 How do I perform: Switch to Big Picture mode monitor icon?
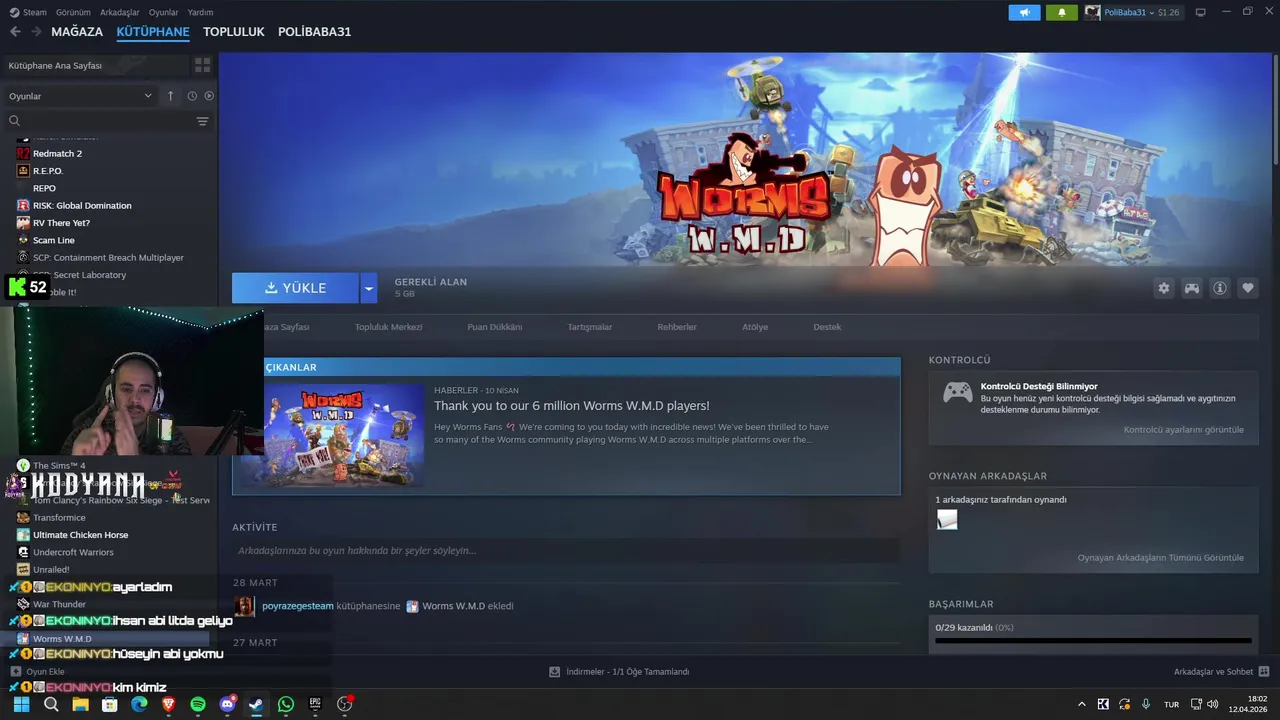point(1200,12)
